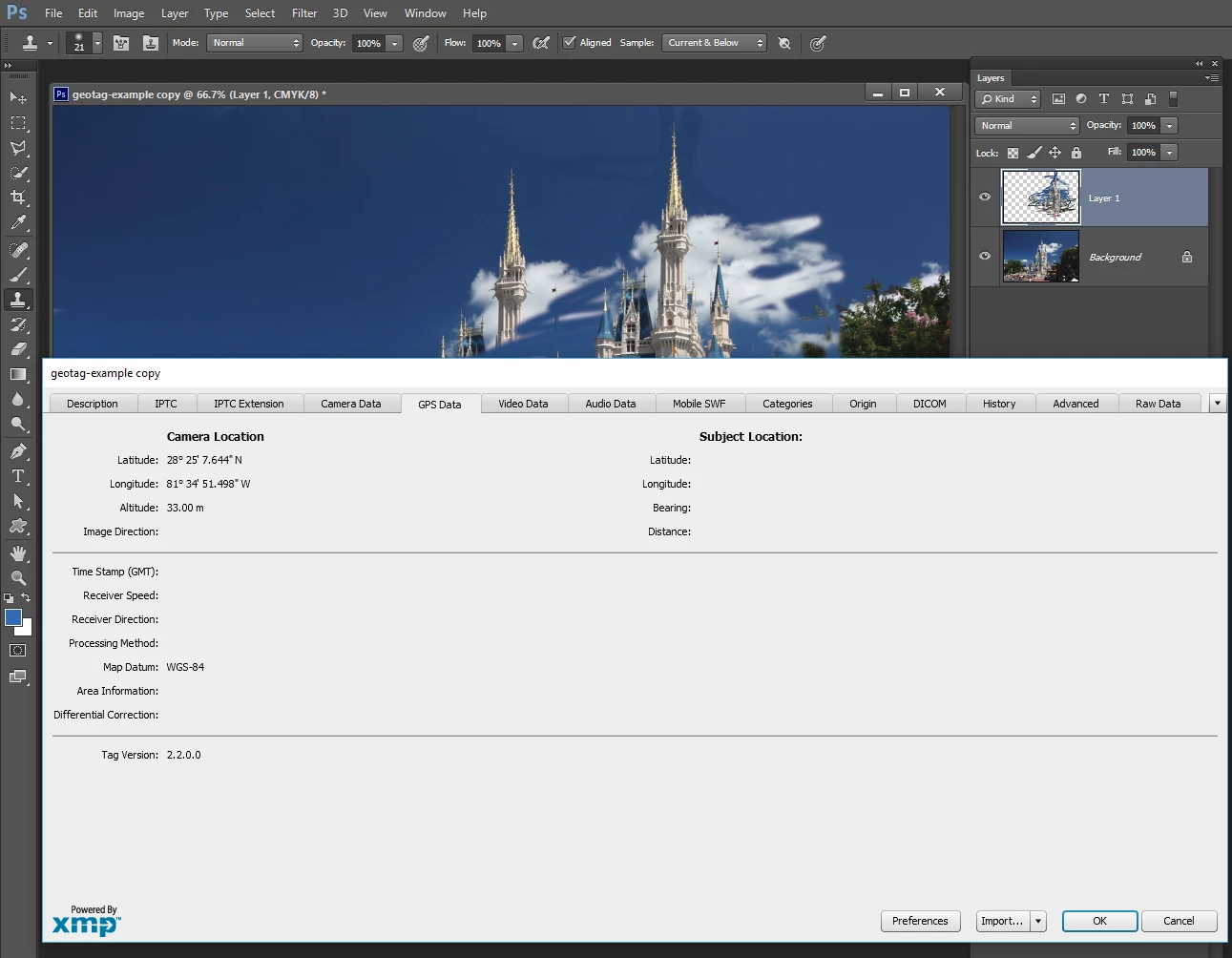Image resolution: width=1232 pixels, height=958 pixels.
Task: Select the Hand tool
Action: [18, 553]
